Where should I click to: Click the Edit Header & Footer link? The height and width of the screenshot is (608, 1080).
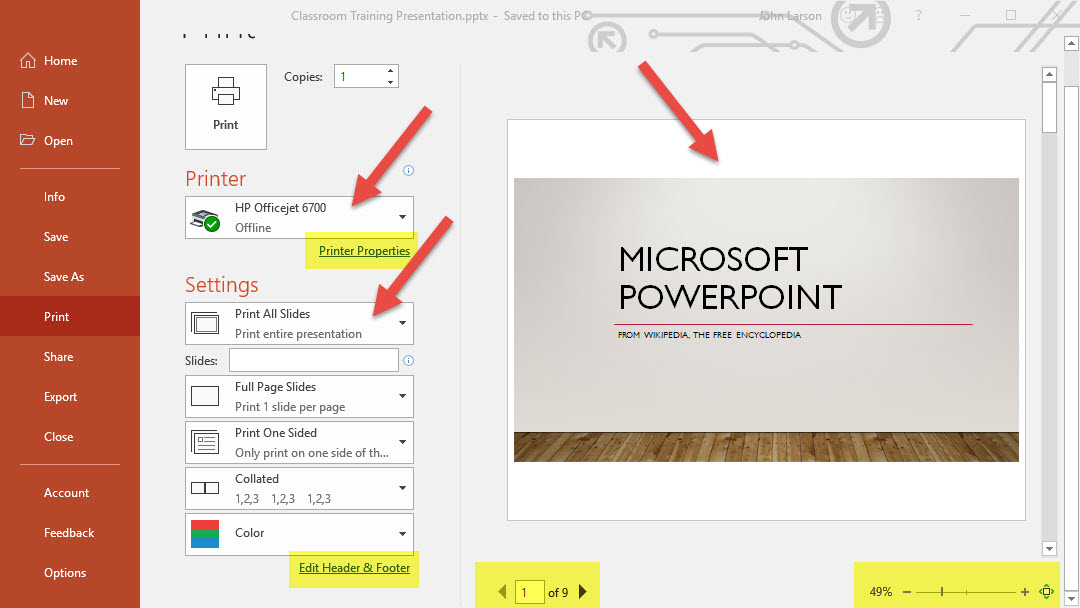click(354, 568)
